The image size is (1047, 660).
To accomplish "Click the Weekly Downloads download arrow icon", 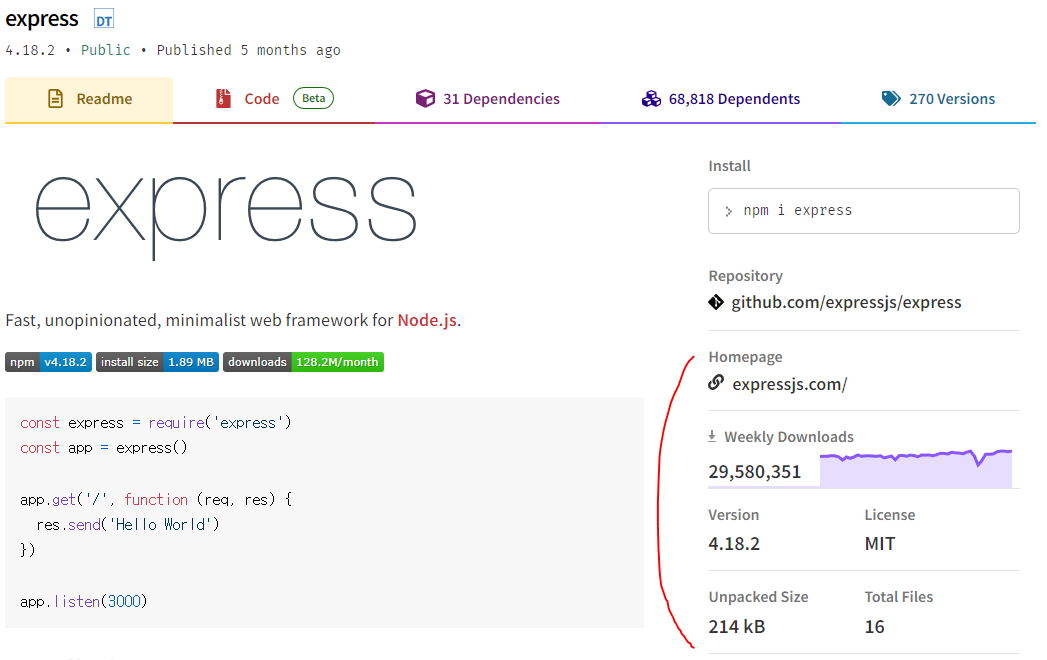I will (x=712, y=436).
